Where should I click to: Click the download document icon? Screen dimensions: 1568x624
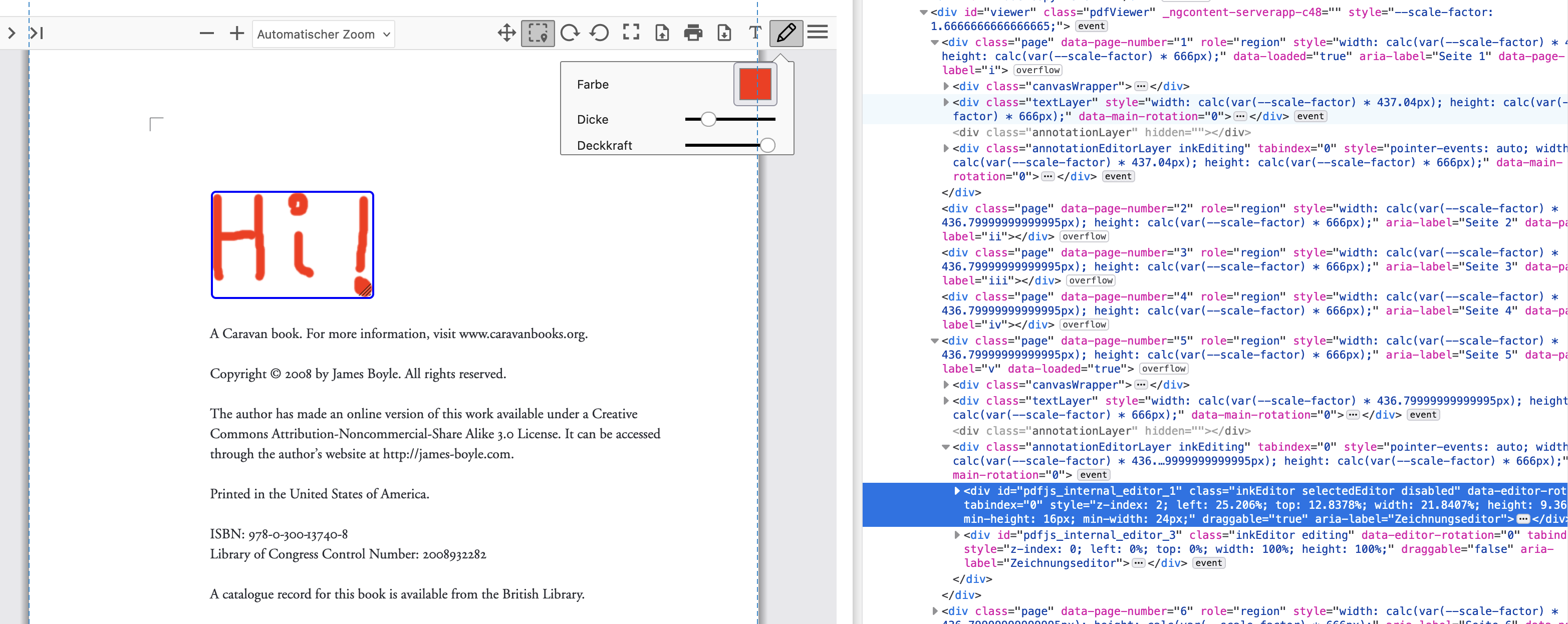[x=724, y=34]
